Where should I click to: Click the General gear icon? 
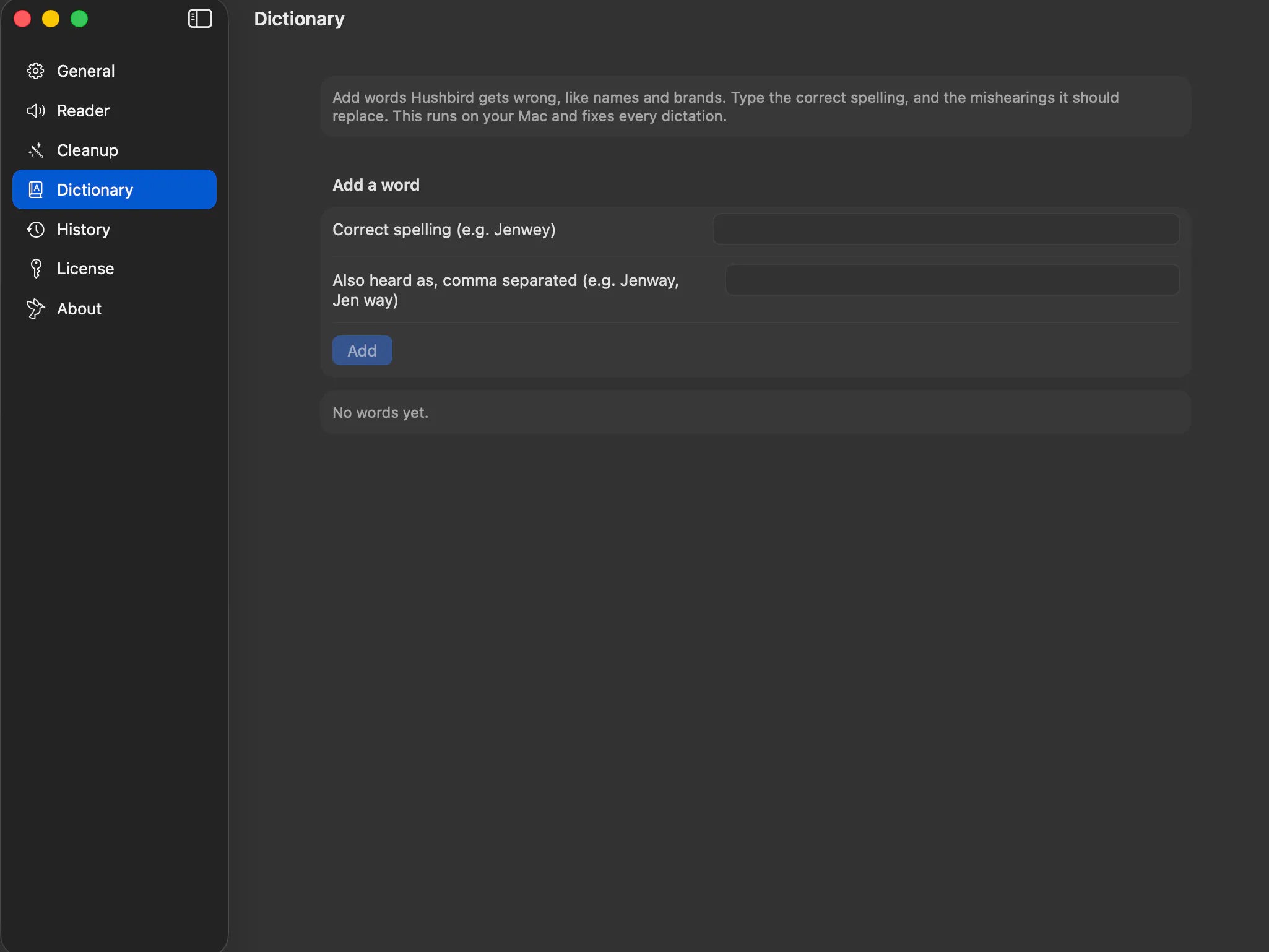36,71
